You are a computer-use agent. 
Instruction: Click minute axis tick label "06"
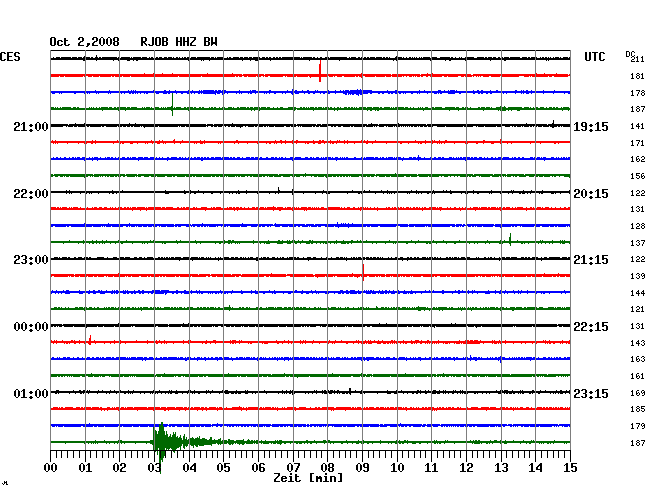(x=258, y=468)
